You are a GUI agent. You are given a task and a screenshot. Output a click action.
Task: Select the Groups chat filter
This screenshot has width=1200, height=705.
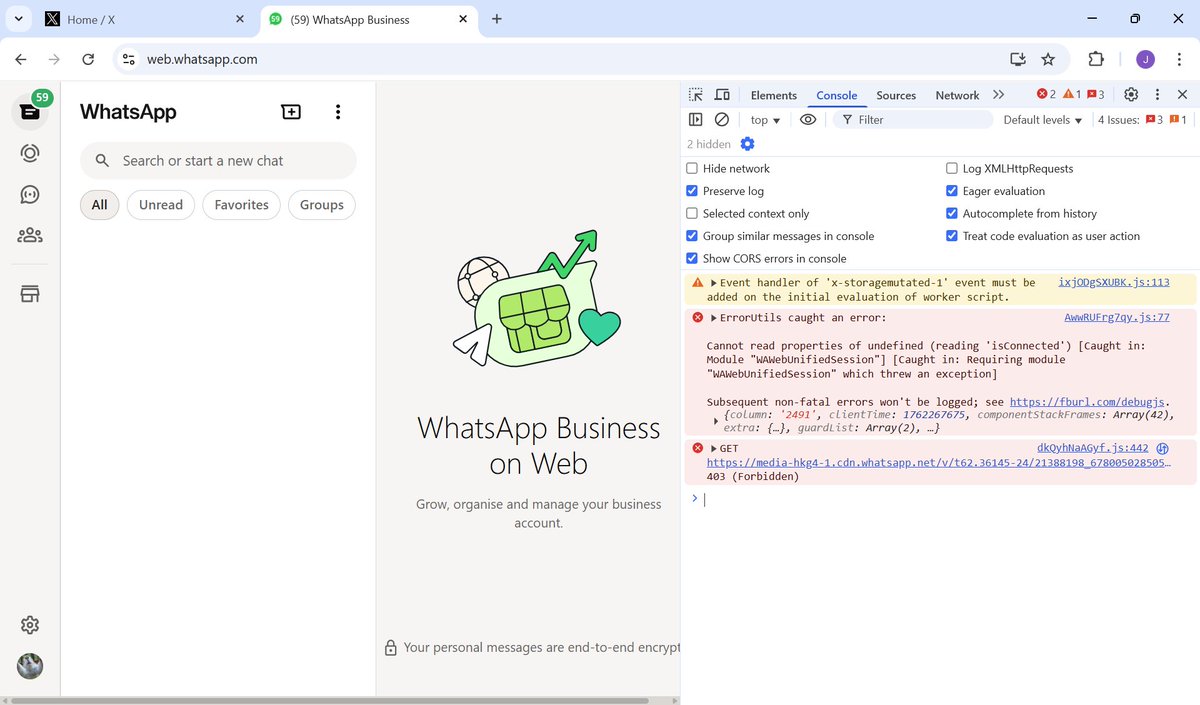coord(322,205)
